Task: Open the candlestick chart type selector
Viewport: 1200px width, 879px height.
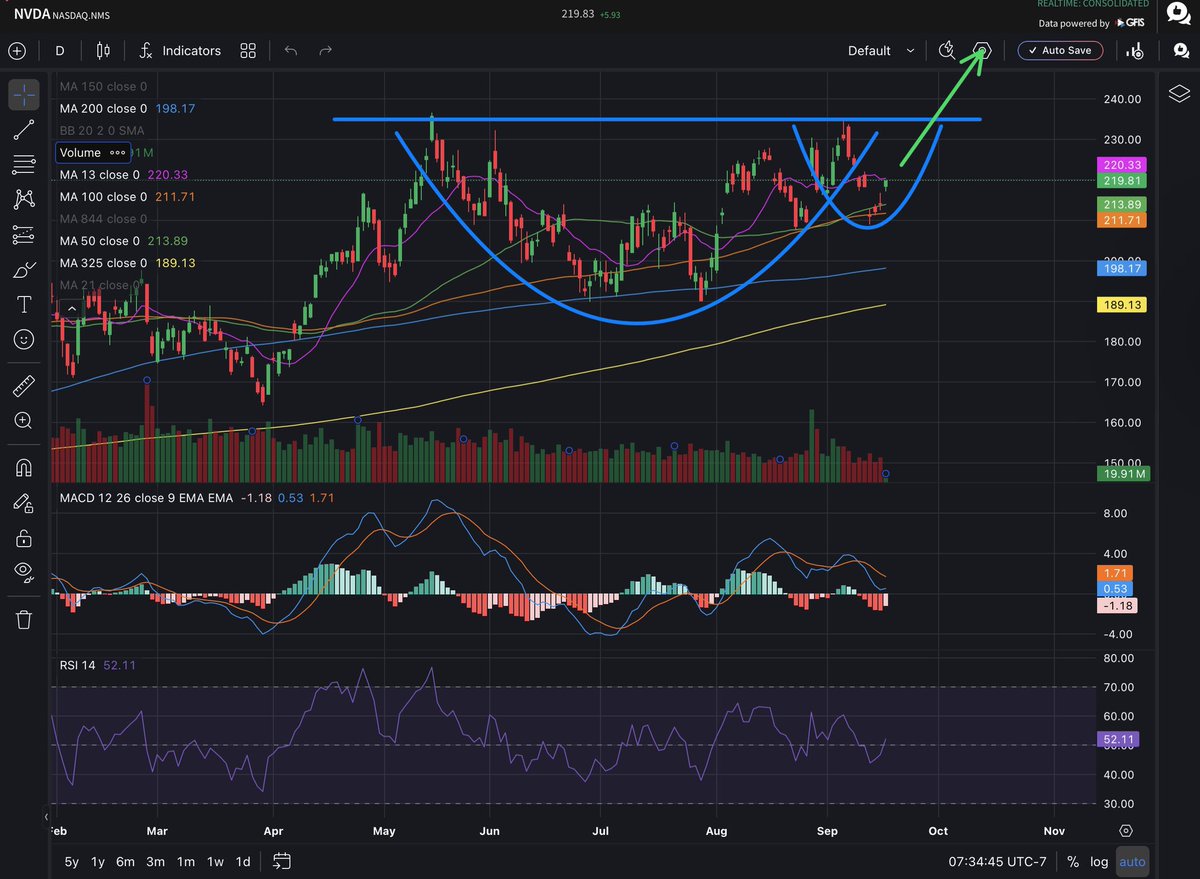Action: (103, 51)
